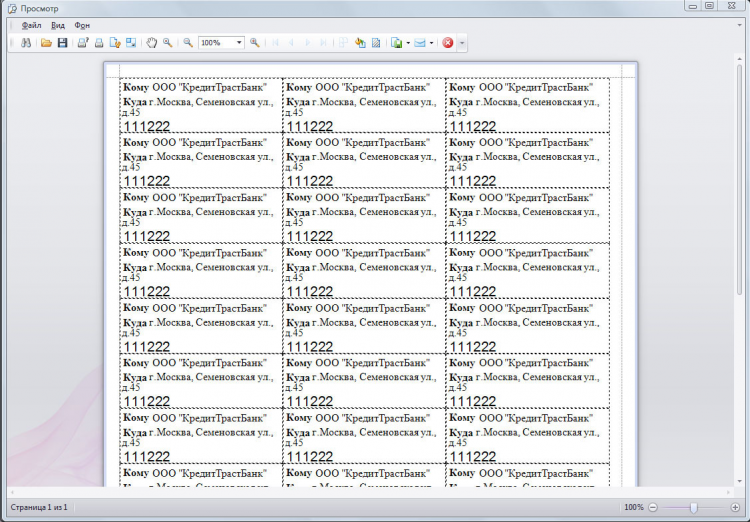This screenshot has height=522, width=750.
Task: Click the zoom slider in the status bar
Action: [x=694, y=508]
